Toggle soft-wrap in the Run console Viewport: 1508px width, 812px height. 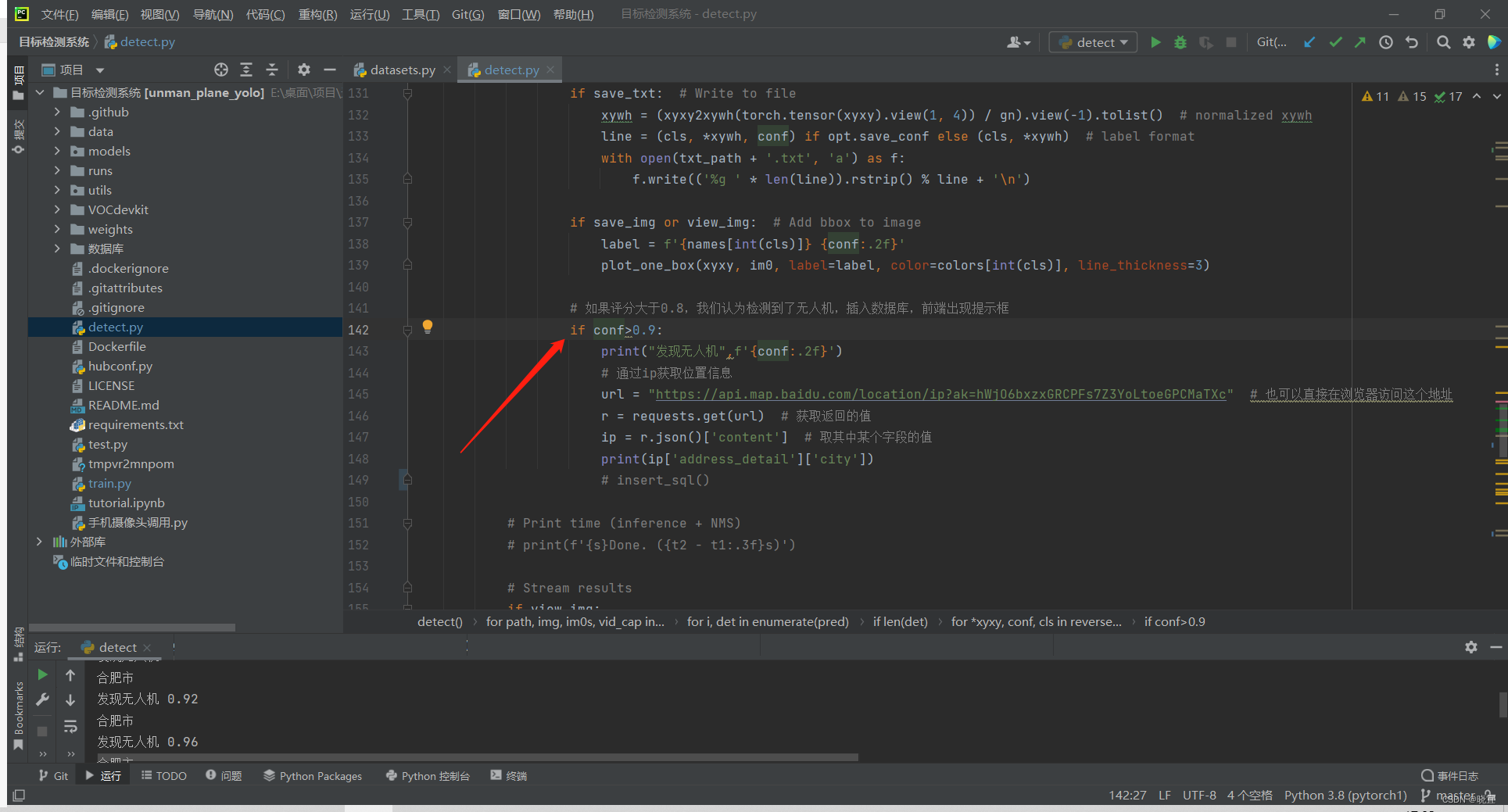(x=70, y=726)
